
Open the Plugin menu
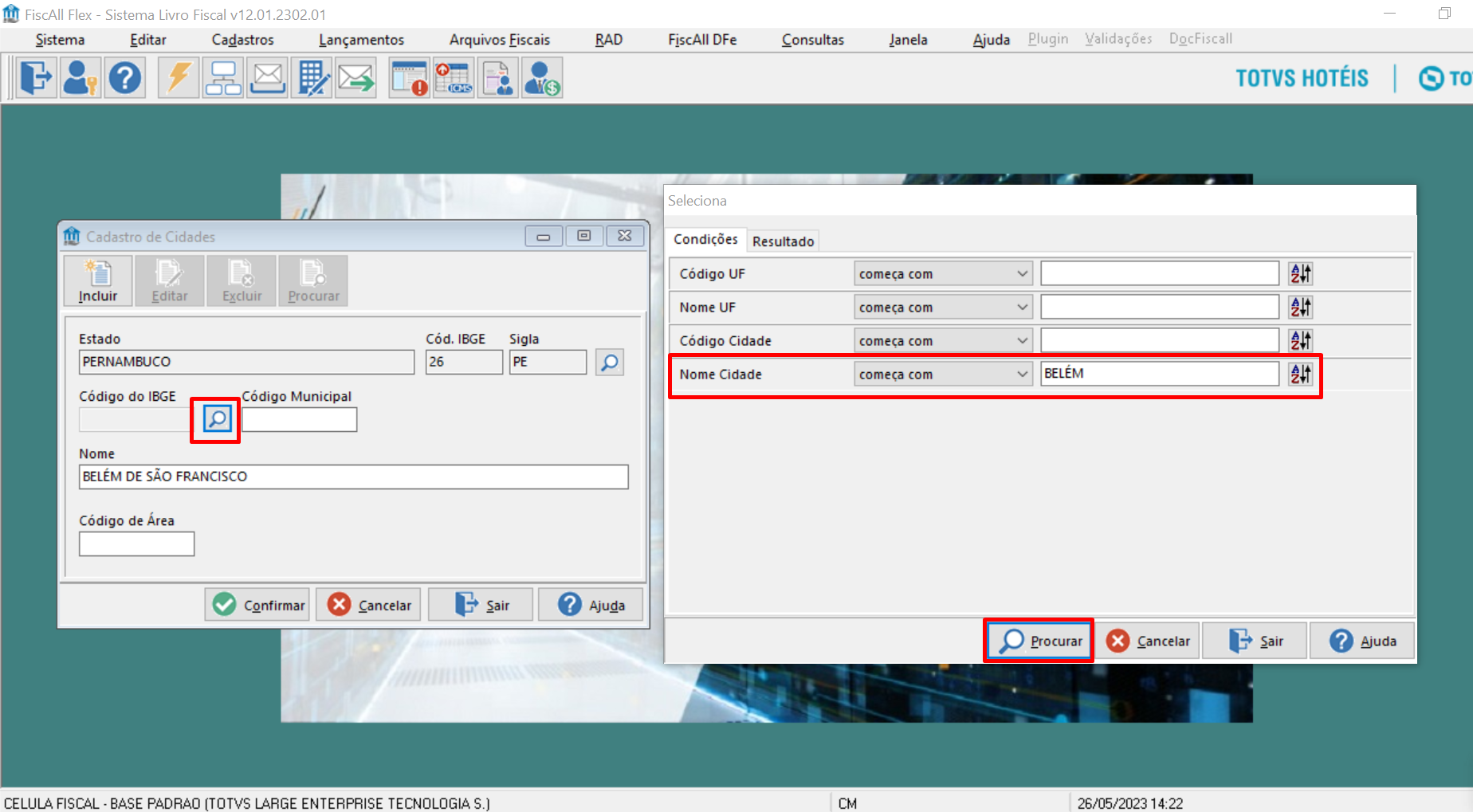click(x=1047, y=38)
